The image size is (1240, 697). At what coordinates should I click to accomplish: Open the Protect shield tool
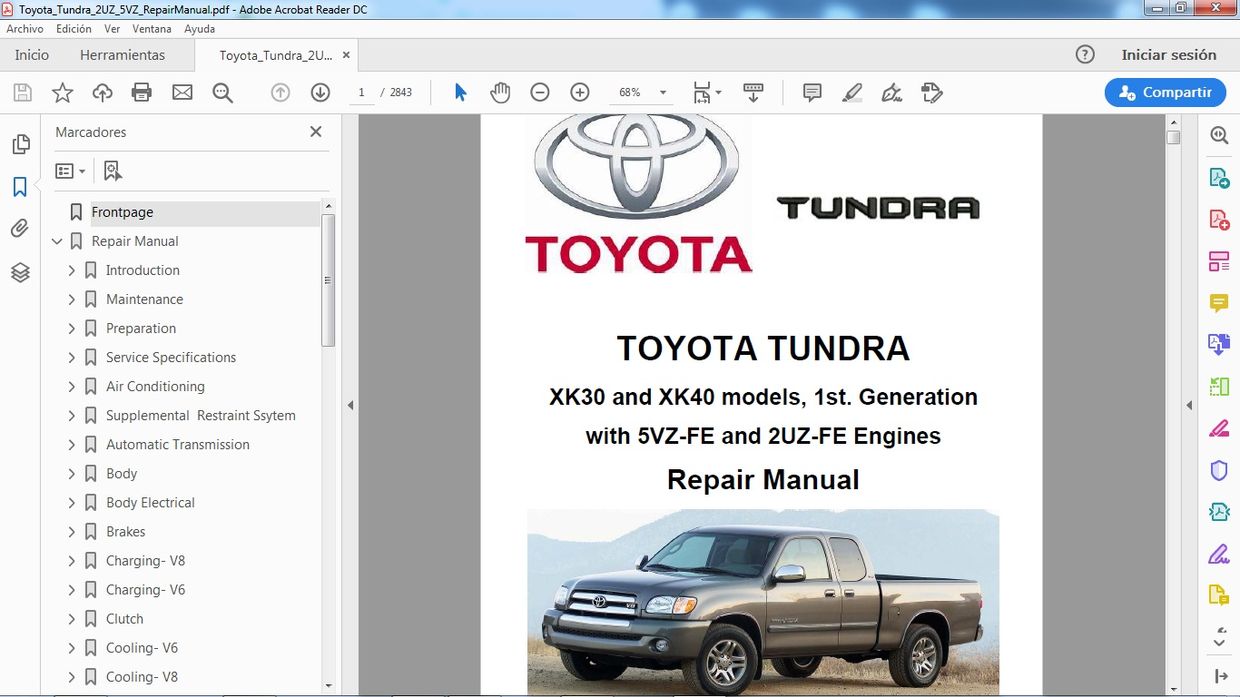[1219, 470]
